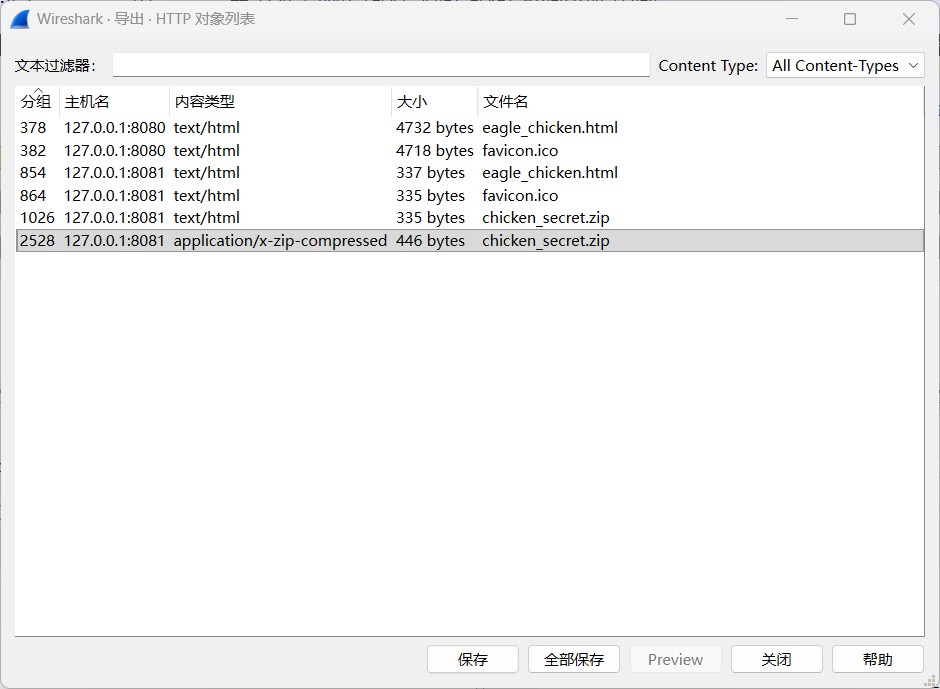Open help with the 帮助 button
Screen dimensions: 940x689
pyautogui.click(x=877, y=660)
